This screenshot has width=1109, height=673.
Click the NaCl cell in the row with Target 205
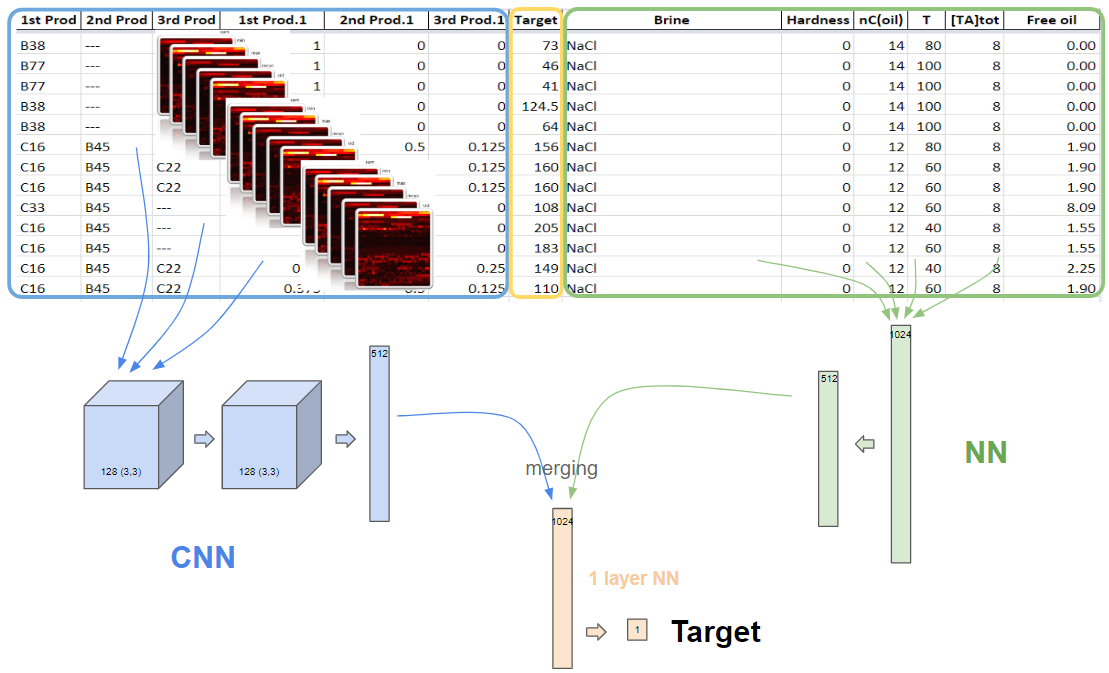click(x=672, y=228)
